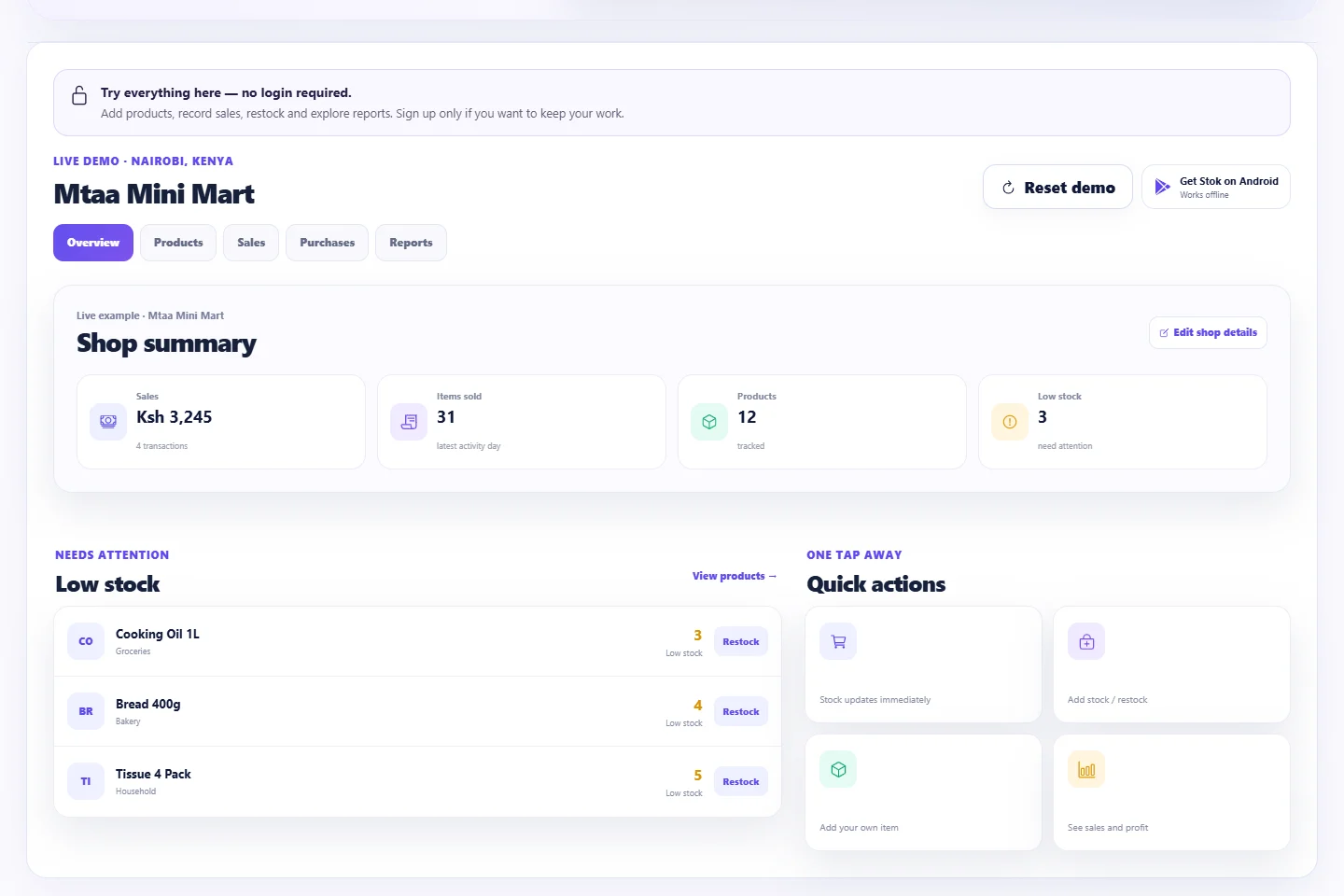Click the Cooking Oil 1L product name
The image size is (1344, 896).
pos(158,634)
